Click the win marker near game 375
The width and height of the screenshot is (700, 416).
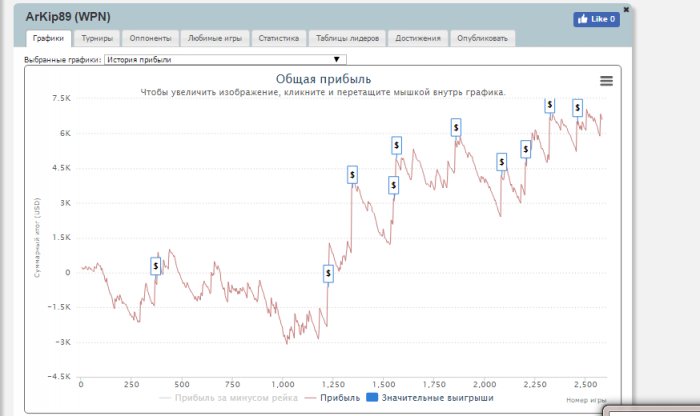(155, 266)
